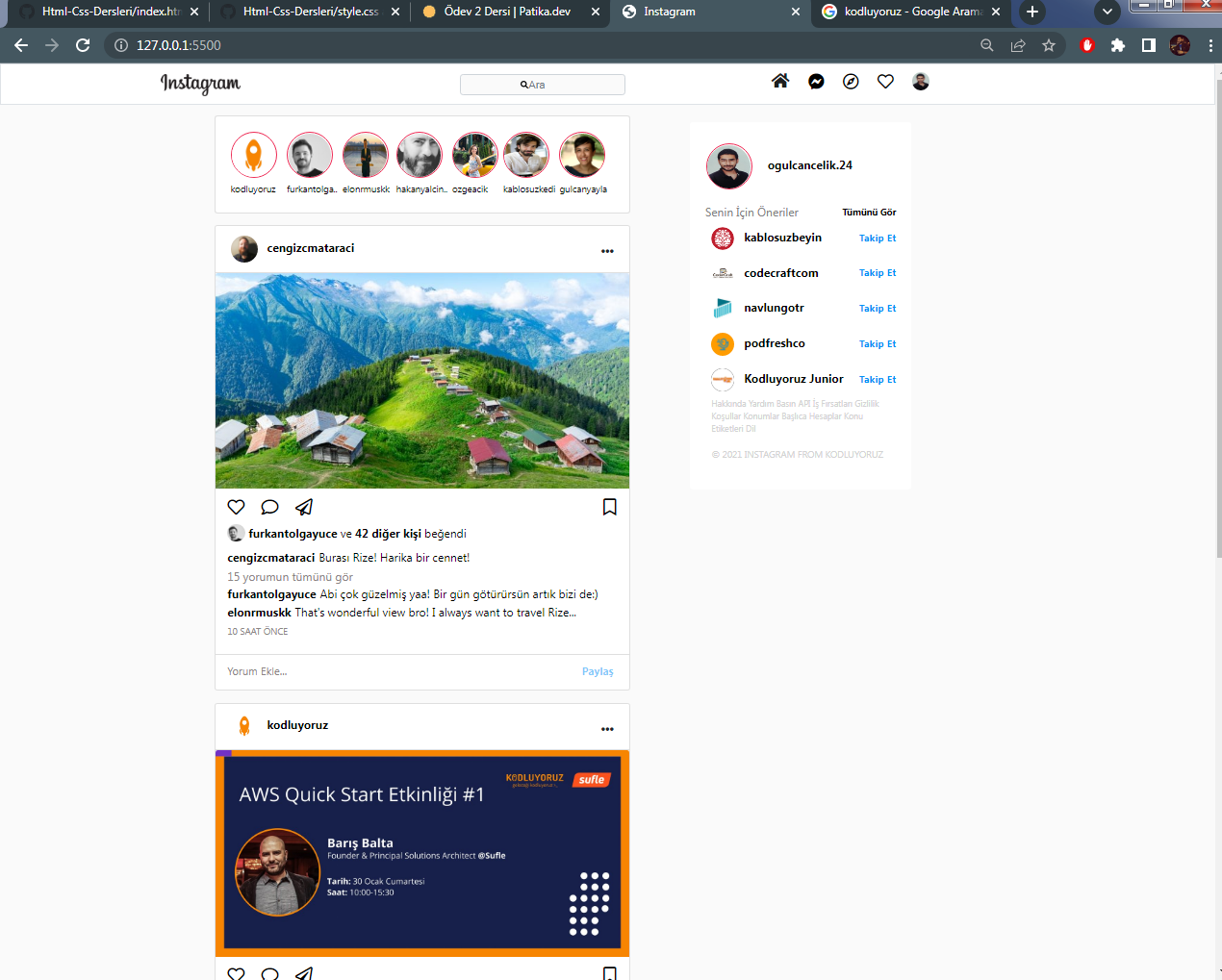This screenshot has height=980, width=1222.
Task: Follow codecraftcom with Takip Et
Action: pyautogui.click(x=878, y=273)
